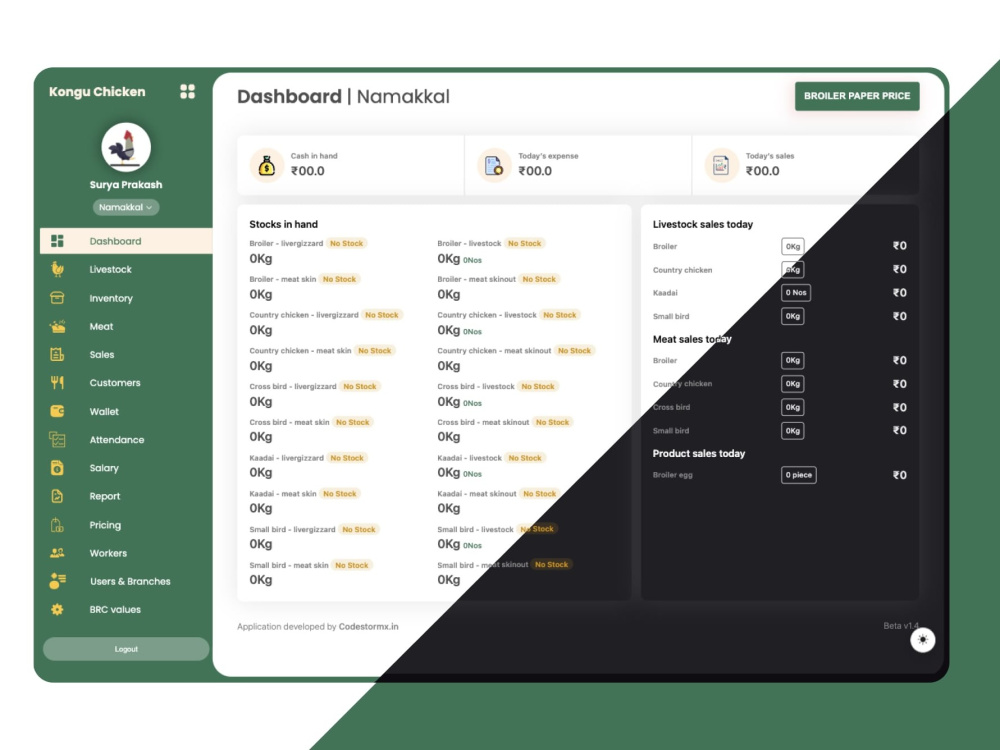Click the Small bird - meat skin label

[x=289, y=565]
